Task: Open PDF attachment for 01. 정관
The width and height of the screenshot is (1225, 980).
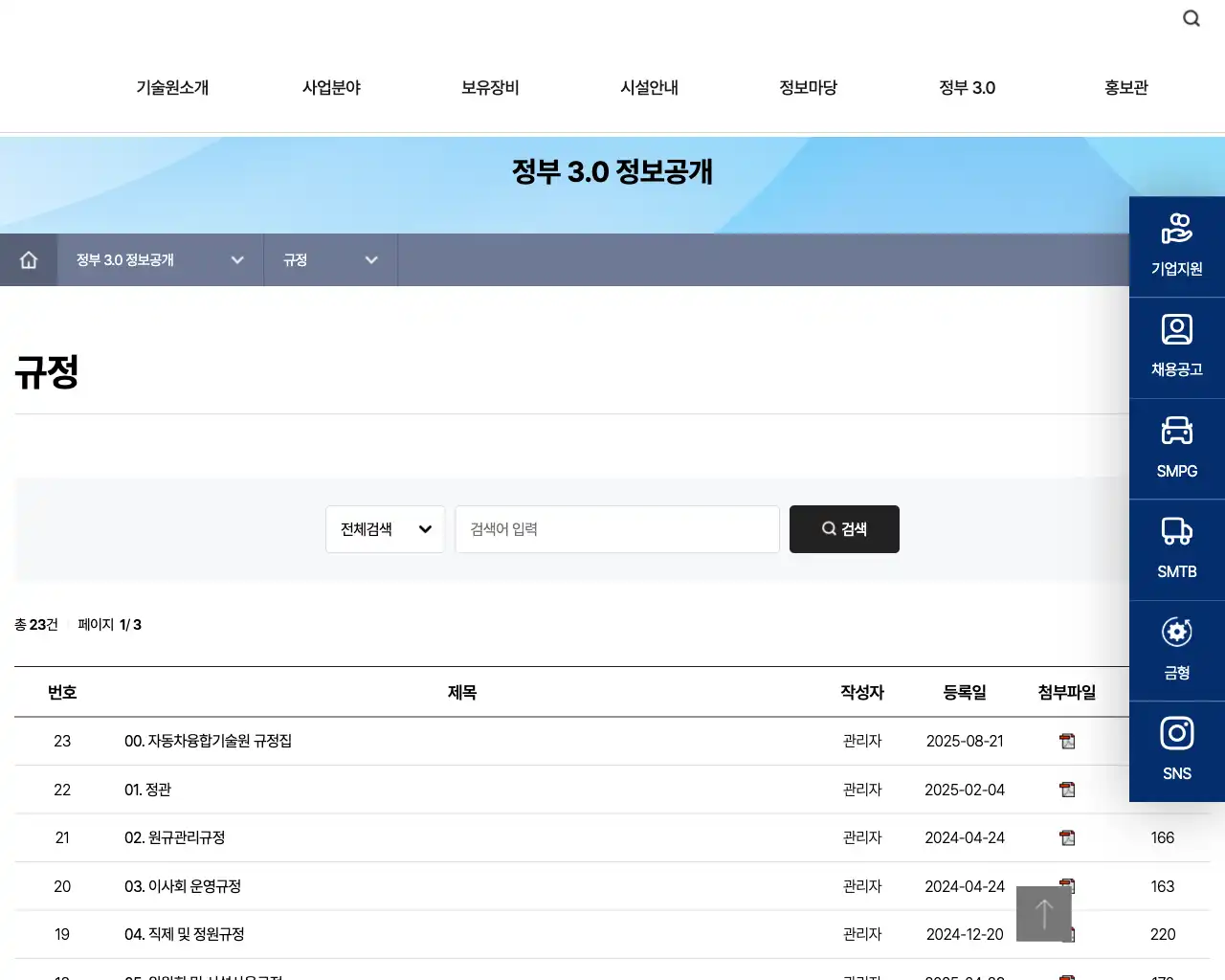Action: coord(1066,790)
